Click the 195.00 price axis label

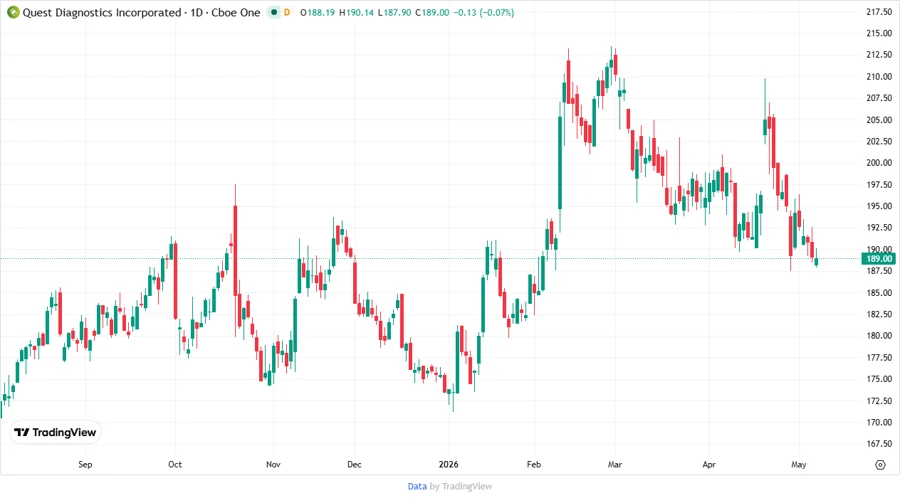click(879, 206)
